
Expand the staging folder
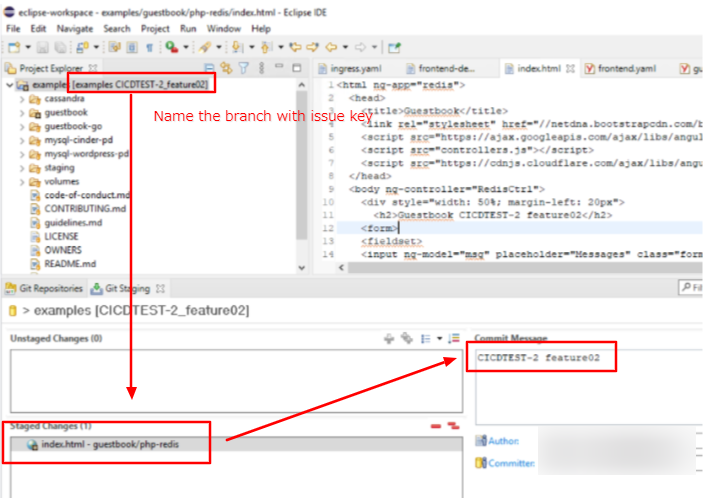click(22, 168)
